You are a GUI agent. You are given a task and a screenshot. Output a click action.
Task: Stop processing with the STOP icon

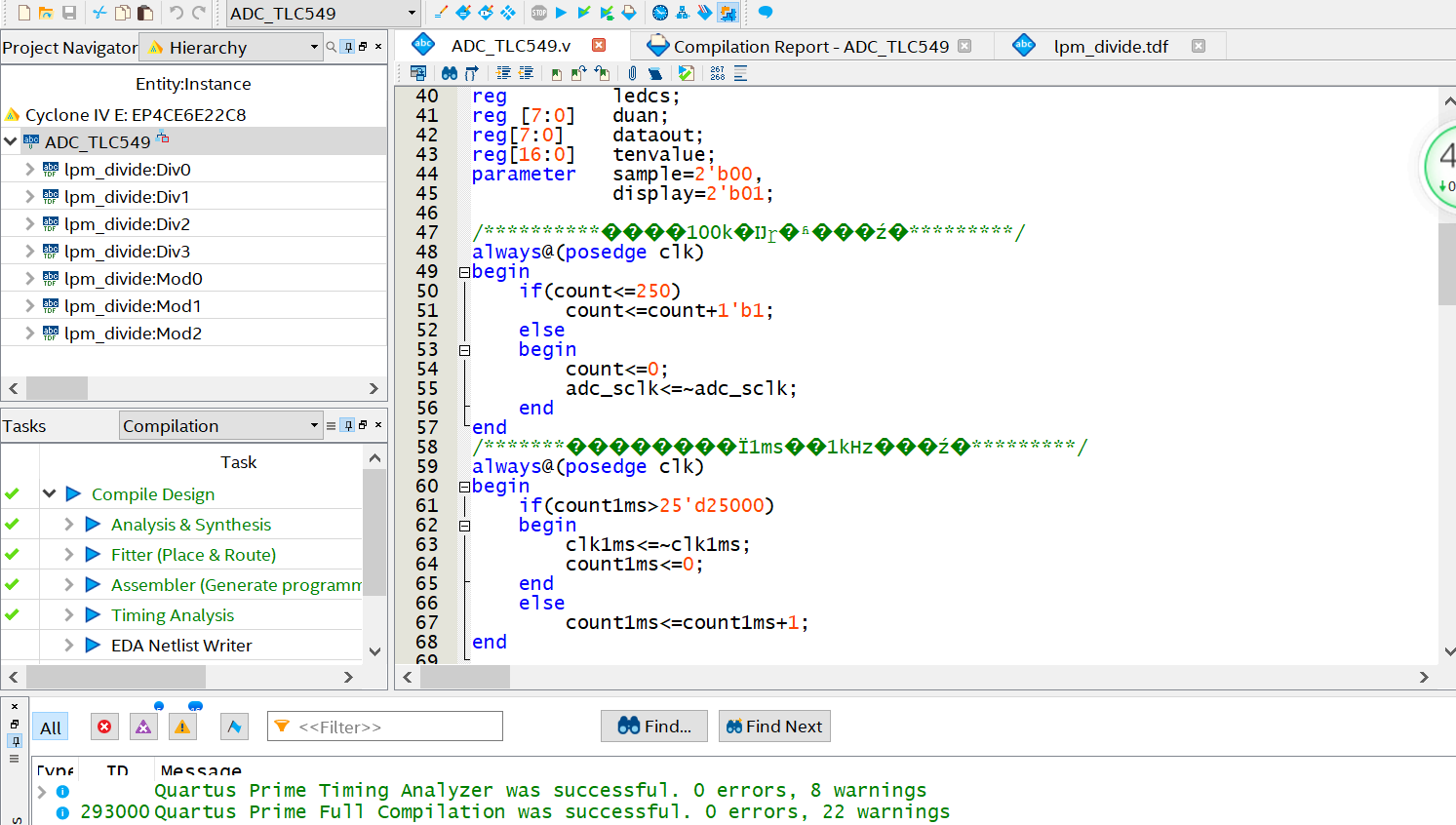[539, 13]
